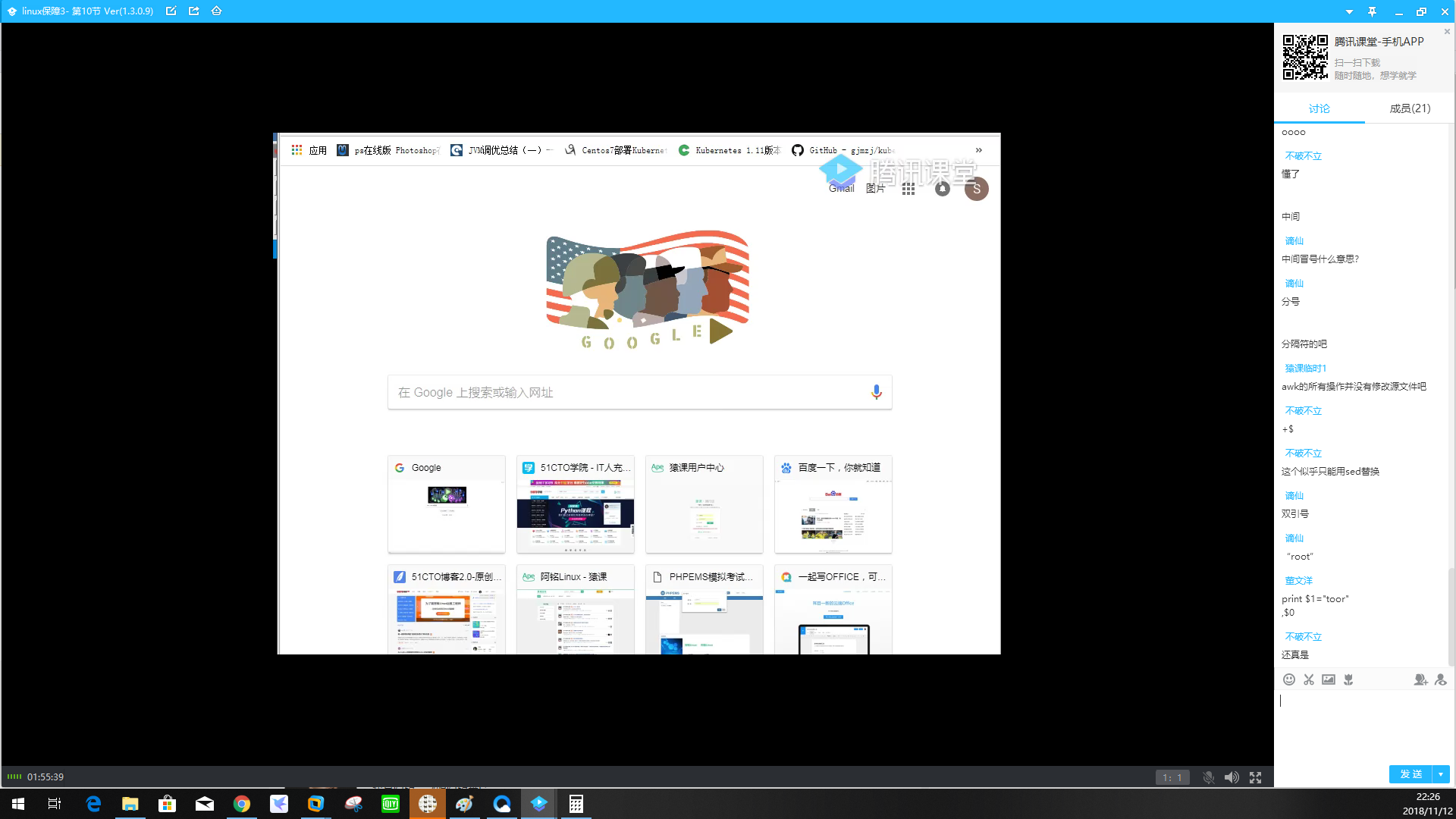The height and width of the screenshot is (819, 1456).
Task: Open Task View on the taskbar
Action: tap(55, 804)
